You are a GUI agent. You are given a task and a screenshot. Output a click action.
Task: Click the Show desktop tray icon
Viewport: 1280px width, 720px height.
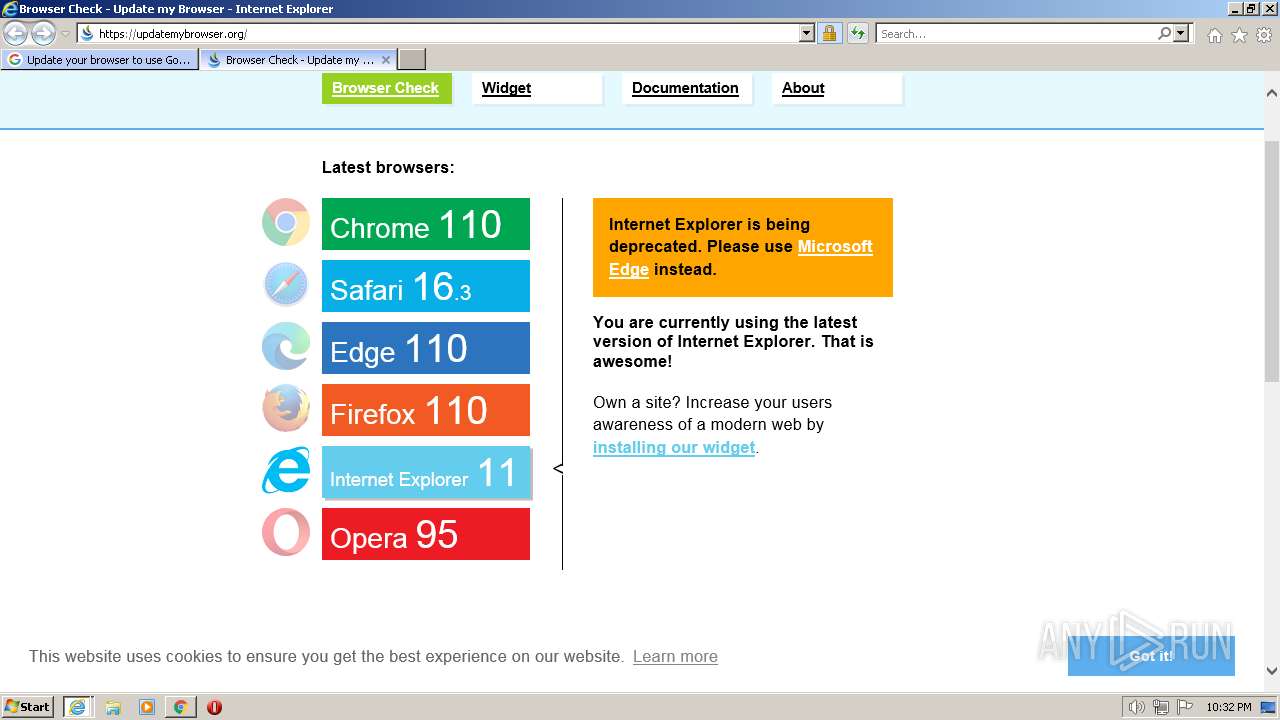point(1268,707)
